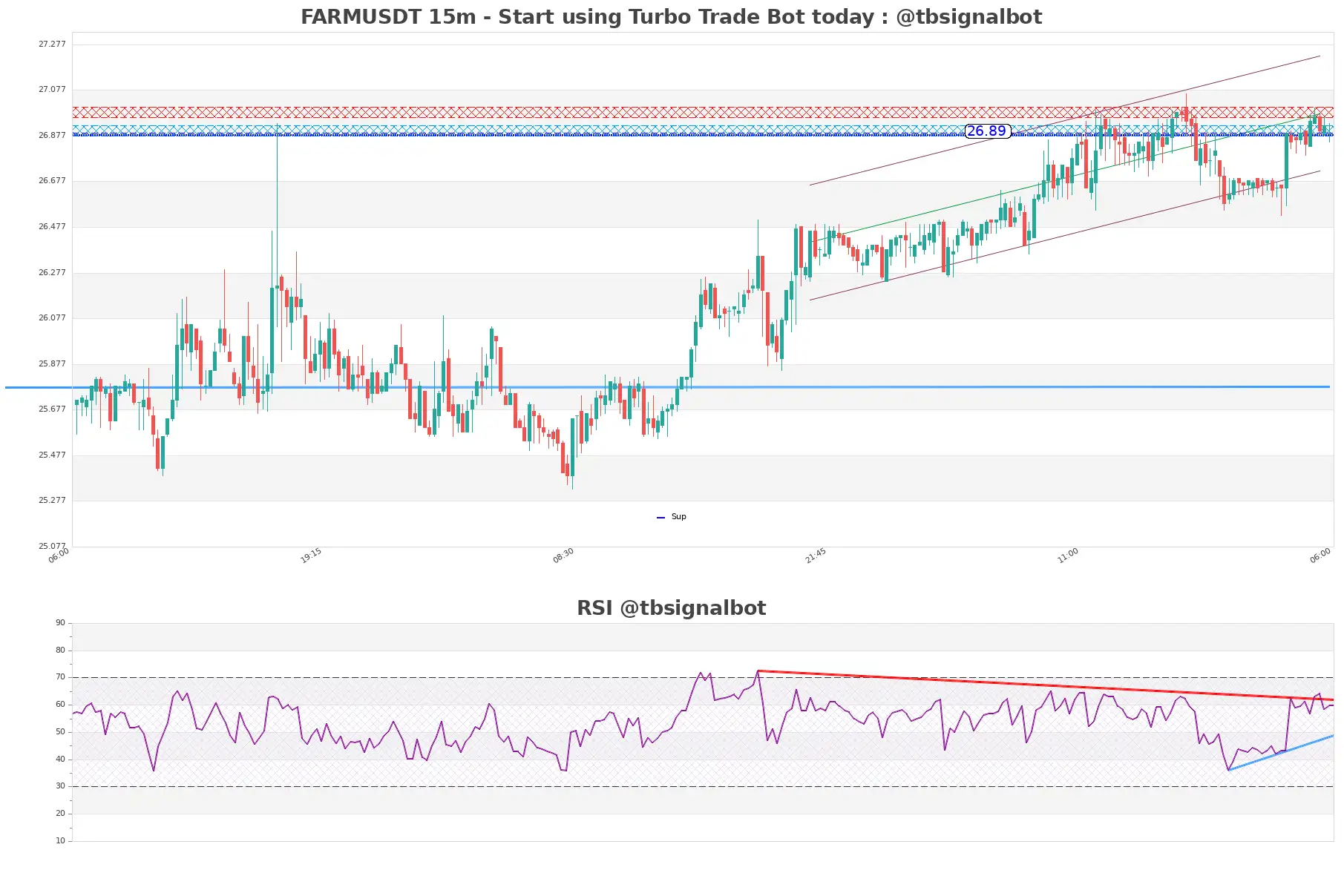Select the 26.877 price axis label
This screenshot has height=896, width=1344.
coord(52,136)
